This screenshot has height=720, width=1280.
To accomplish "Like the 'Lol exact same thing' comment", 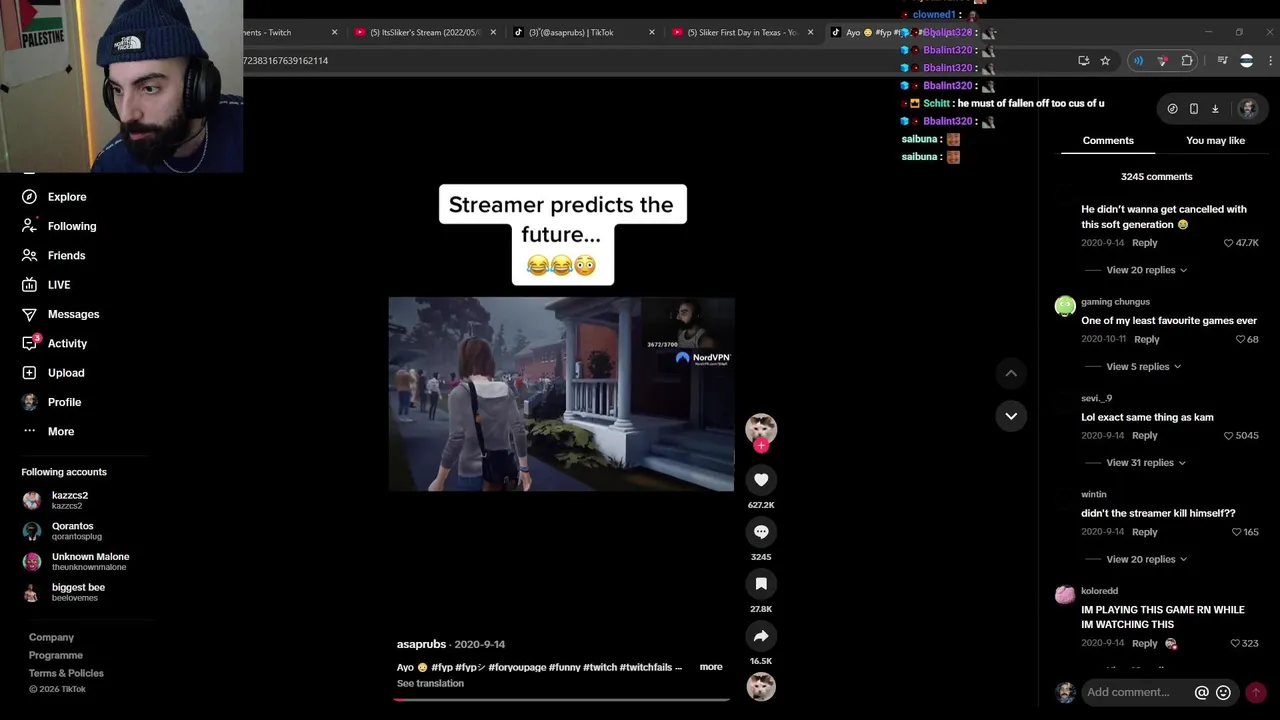I will 1242,436.
